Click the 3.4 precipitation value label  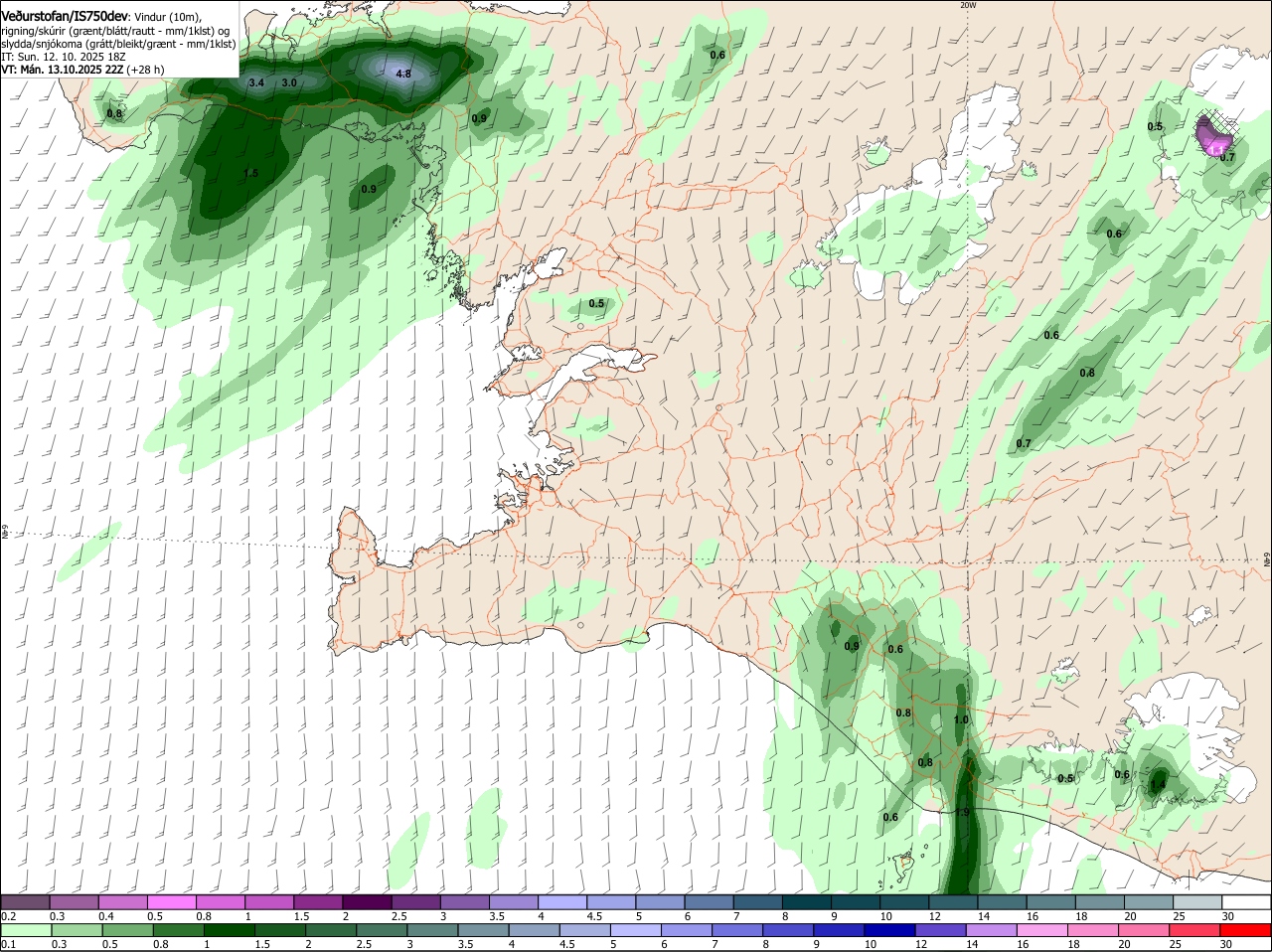click(256, 82)
